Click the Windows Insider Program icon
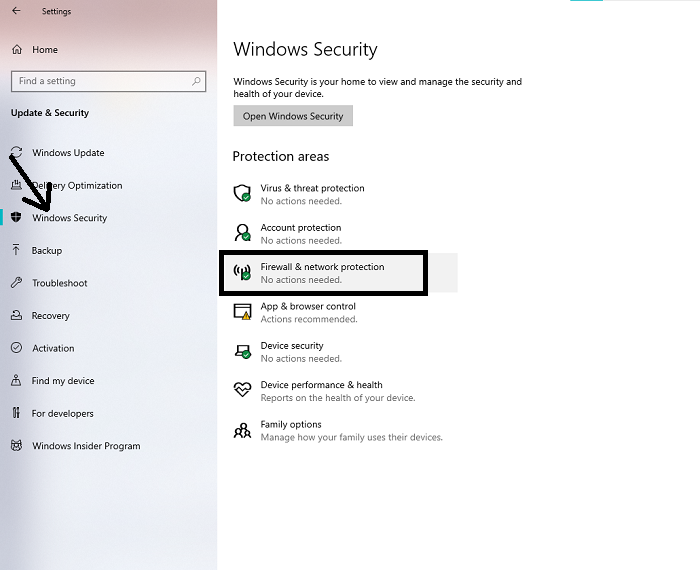 click(x=17, y=445)
